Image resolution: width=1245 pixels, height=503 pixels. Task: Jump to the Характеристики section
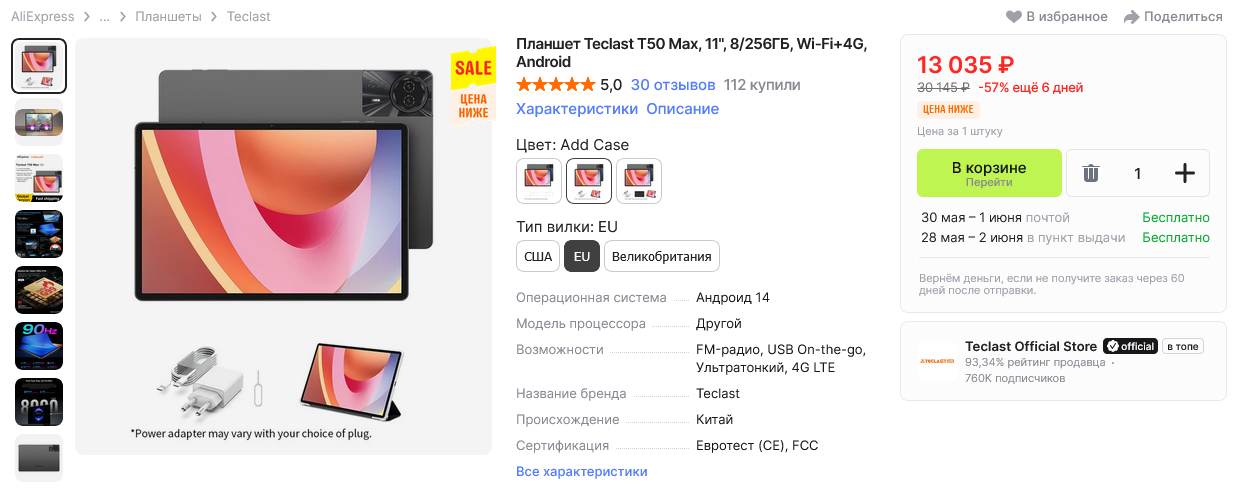point(577,109)
